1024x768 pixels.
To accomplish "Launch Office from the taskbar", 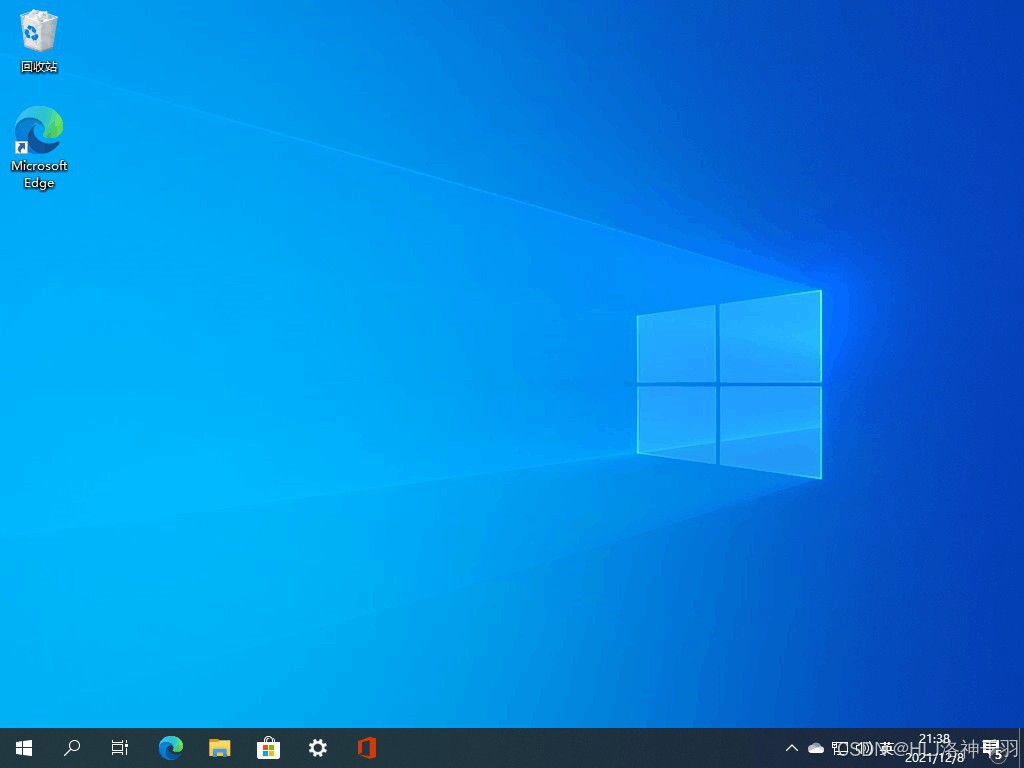I will point(367,748).
